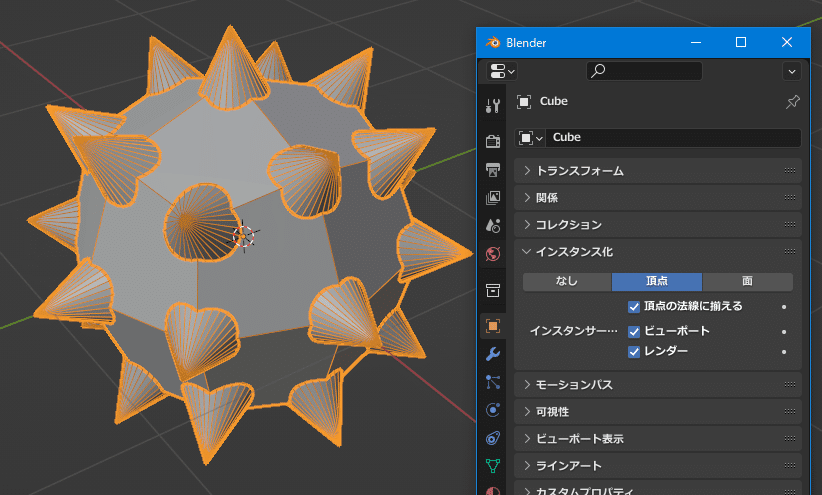Expand the 可視性 panel
822x495 pixels.
tap(658, 412)
